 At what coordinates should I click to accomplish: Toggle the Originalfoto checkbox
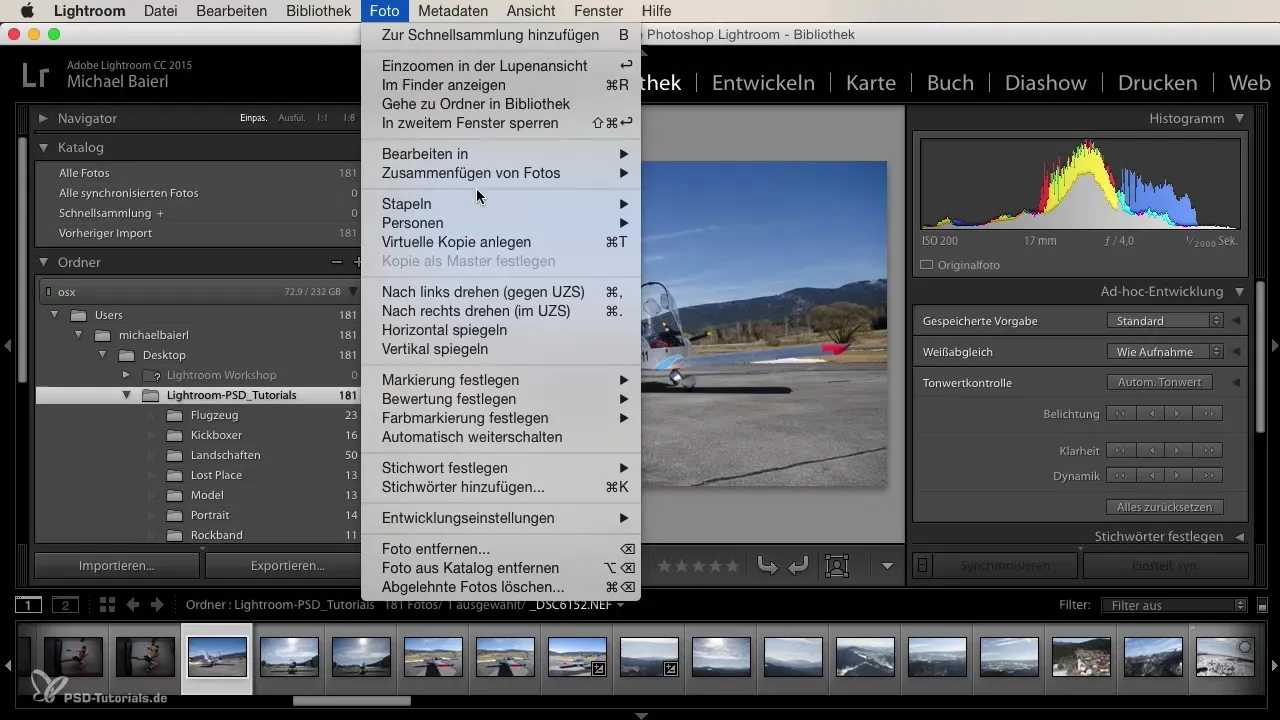tap(926, 265)
